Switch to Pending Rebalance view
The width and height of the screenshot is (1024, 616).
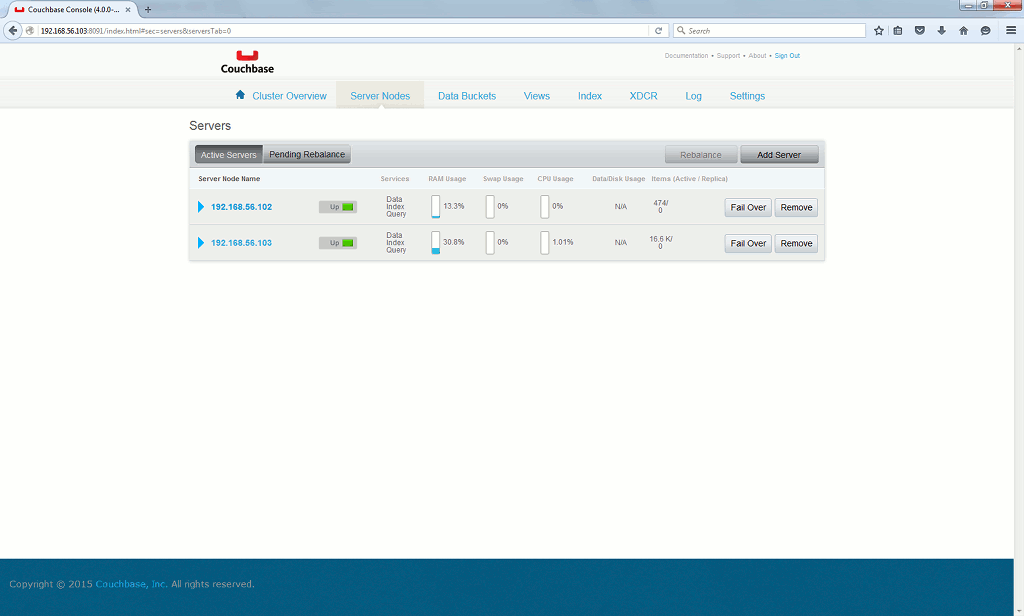pyautogui.click(x=307, y=154)
